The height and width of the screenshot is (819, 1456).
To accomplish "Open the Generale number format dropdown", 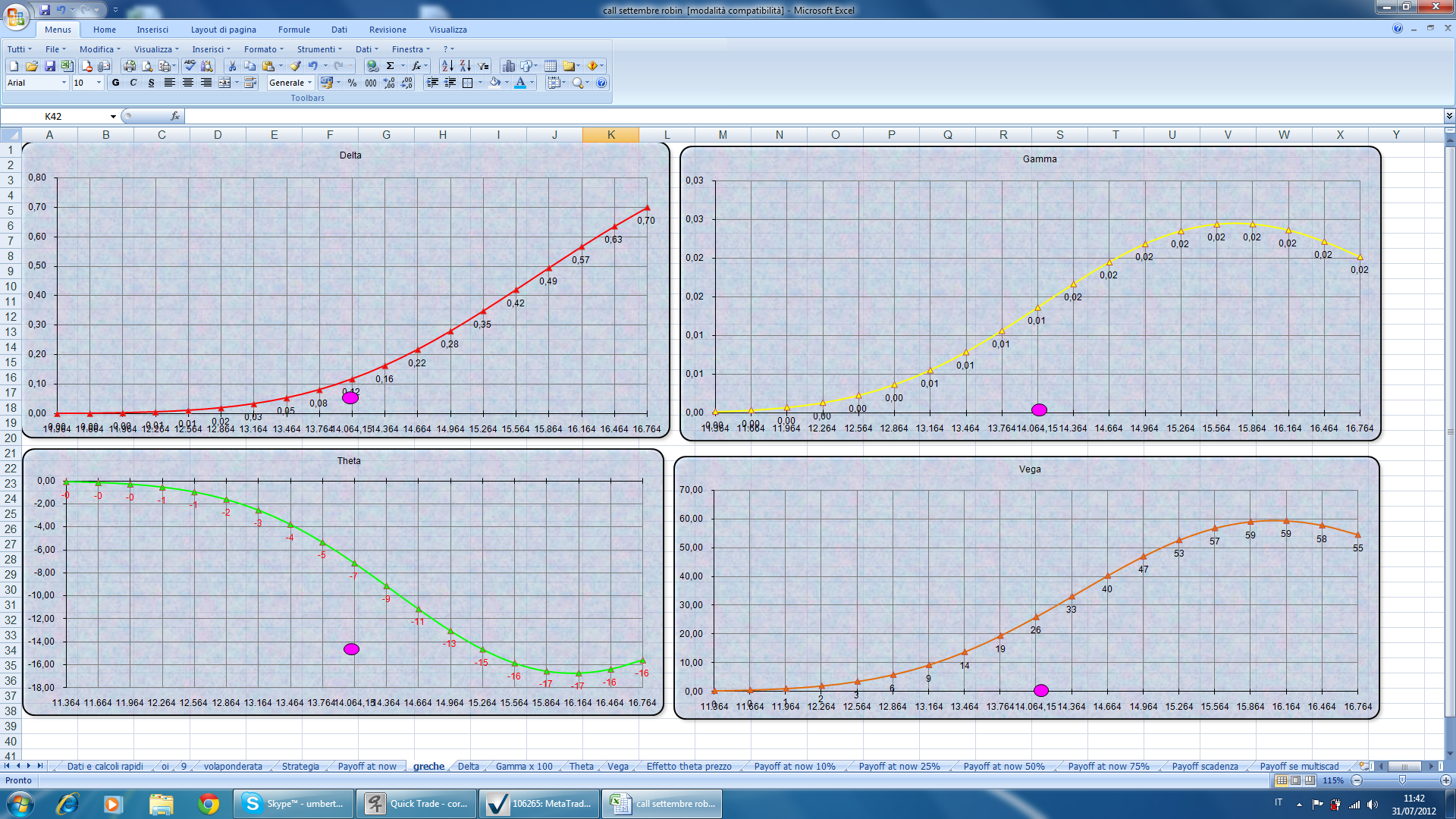I will point(310,83).
